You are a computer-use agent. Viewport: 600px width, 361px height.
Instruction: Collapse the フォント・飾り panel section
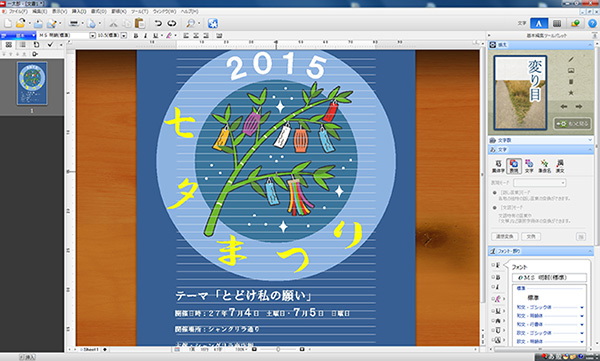pos(590,251)
